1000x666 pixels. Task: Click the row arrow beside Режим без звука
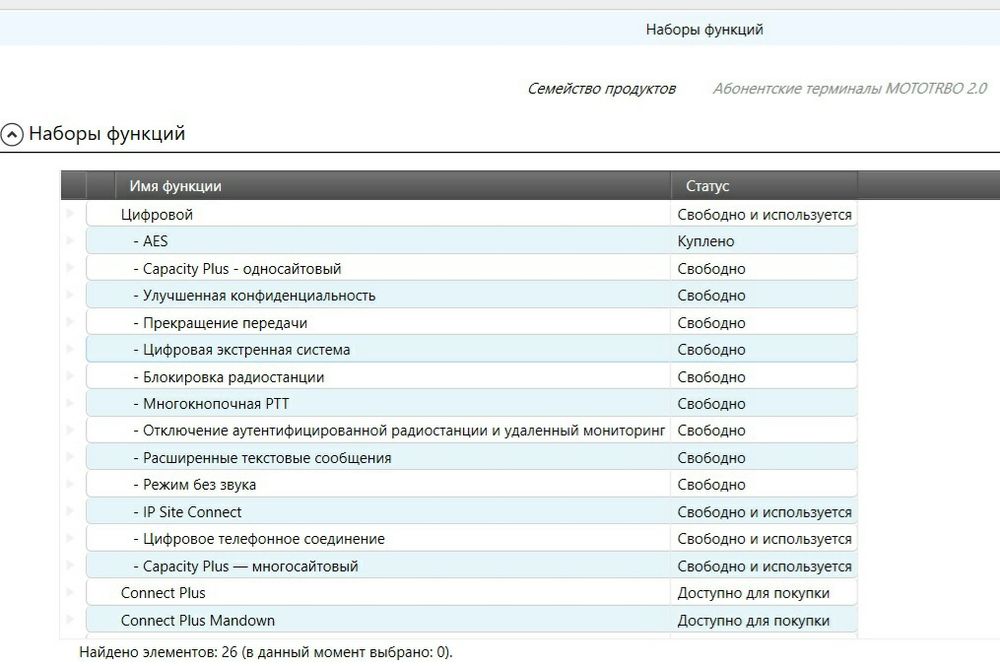(71, 485)
